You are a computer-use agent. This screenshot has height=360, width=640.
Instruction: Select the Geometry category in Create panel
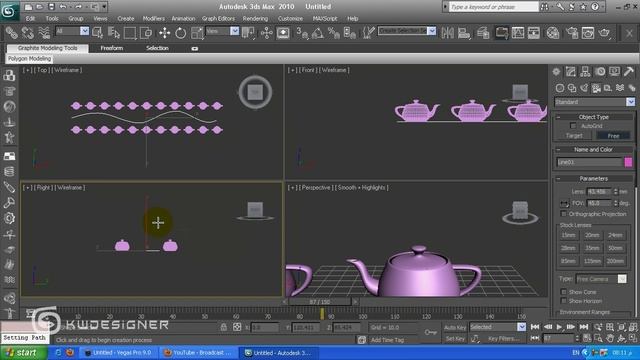560,88
